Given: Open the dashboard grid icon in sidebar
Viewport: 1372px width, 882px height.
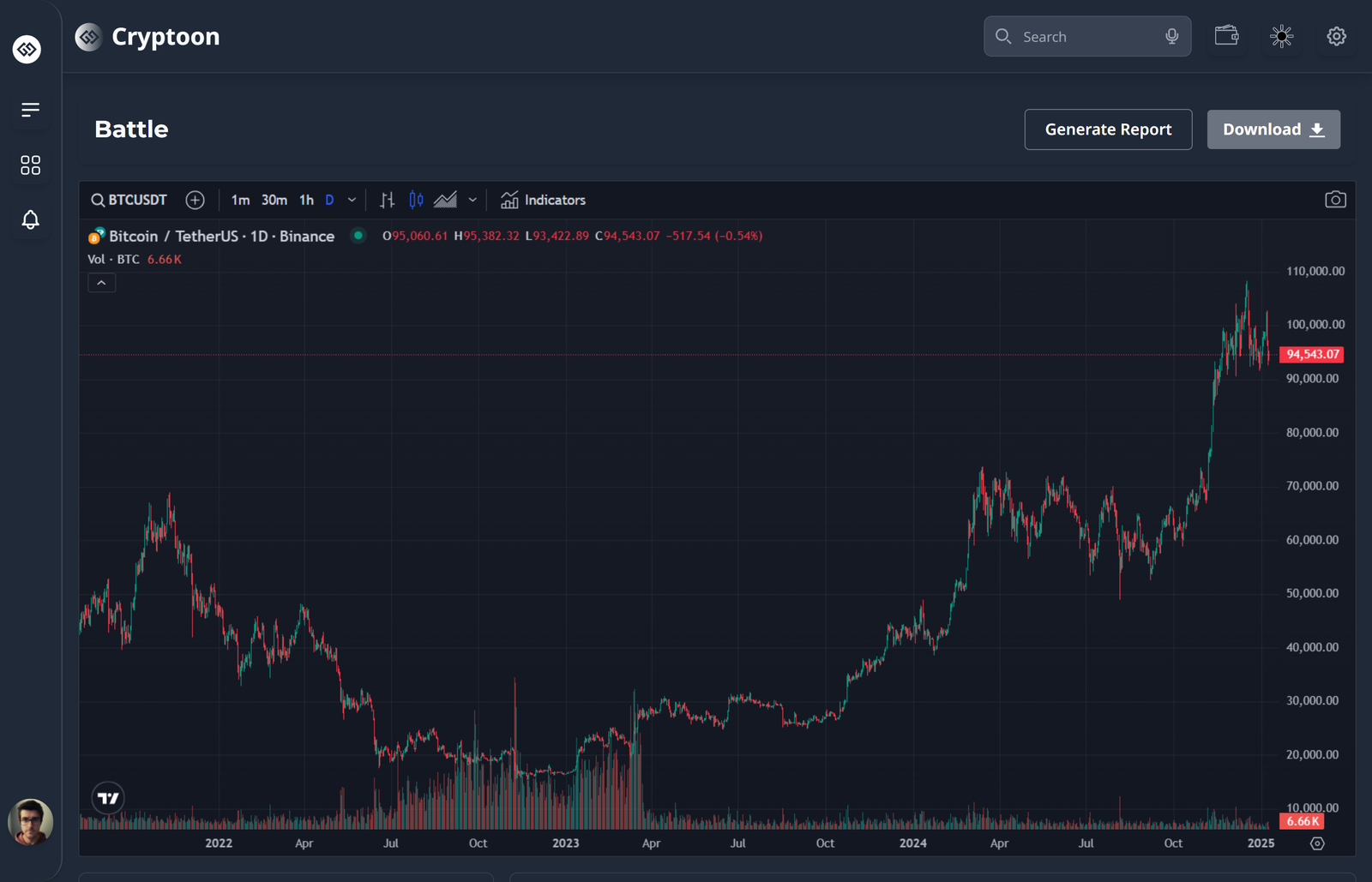Looking at the screenshot, I should click(30, 165).
